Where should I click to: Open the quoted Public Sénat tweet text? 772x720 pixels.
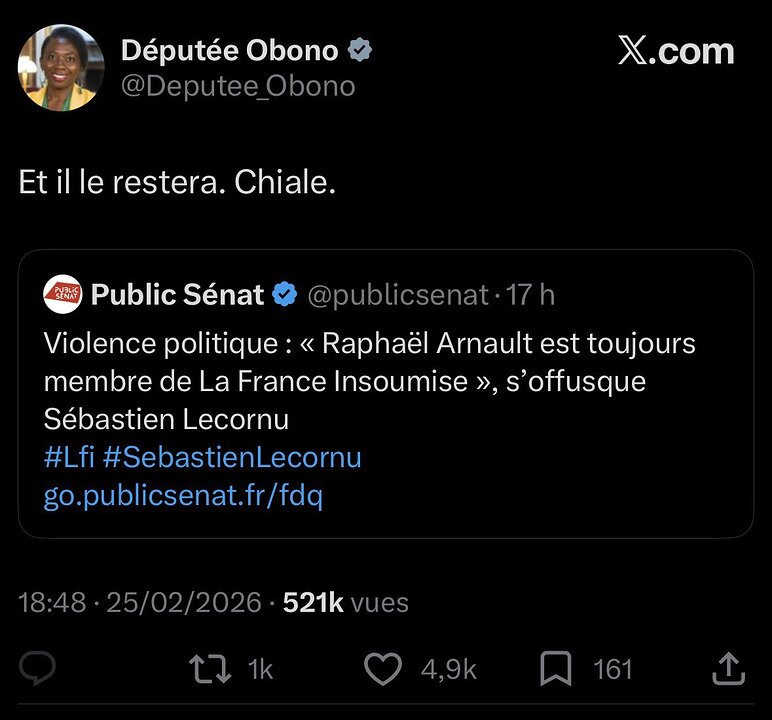[x=370, y=380]
